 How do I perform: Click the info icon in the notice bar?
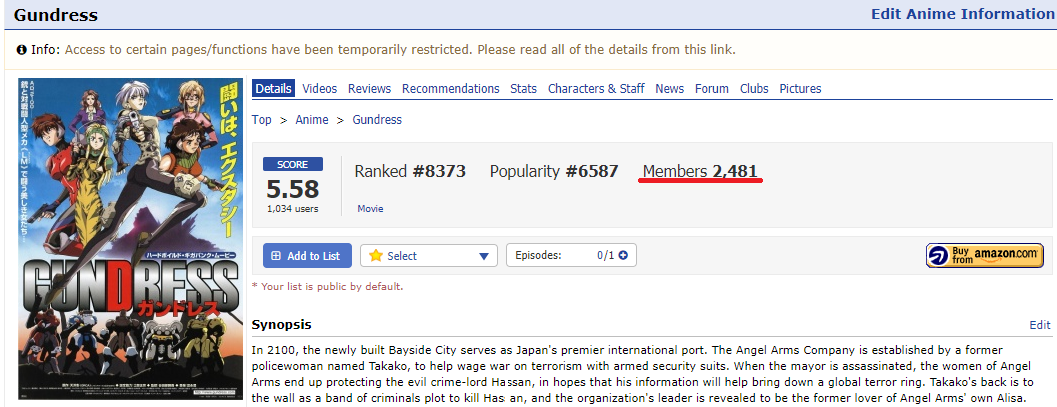click(22, 50)
